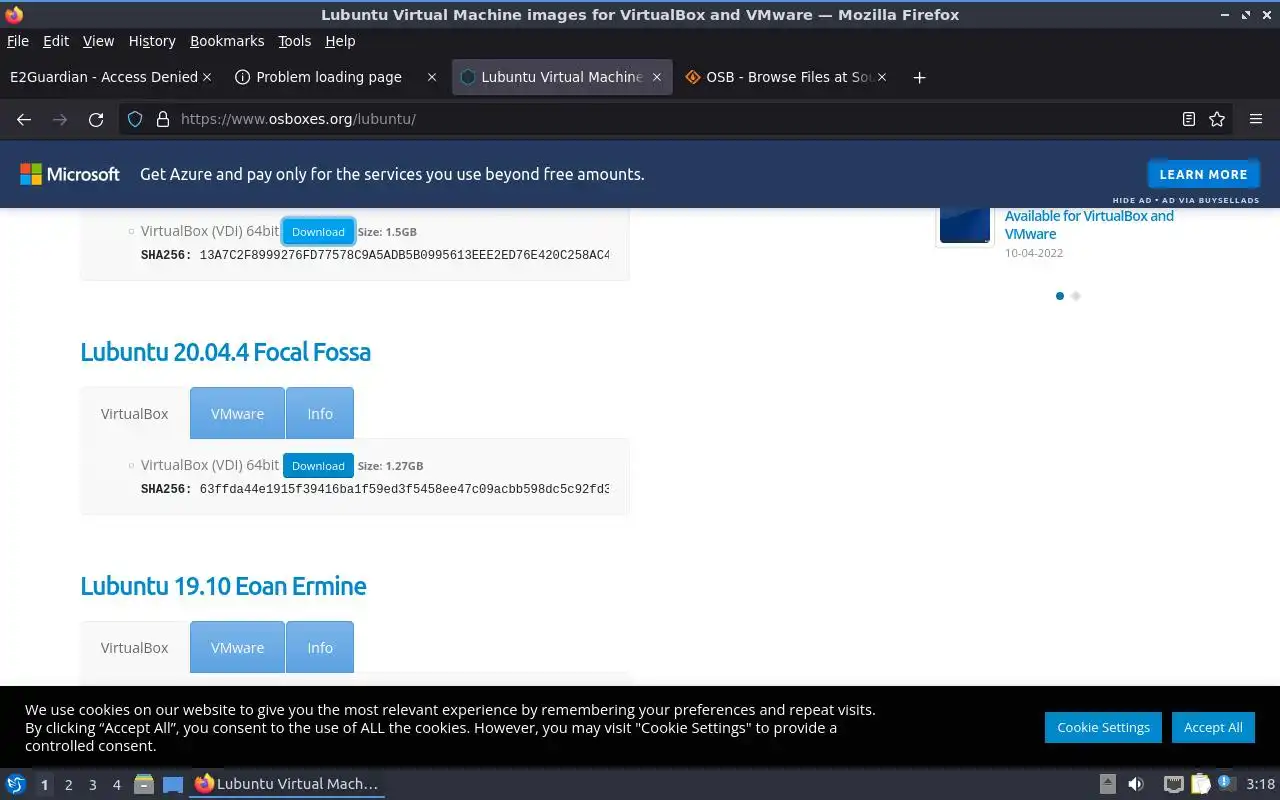The width and height of the screenshot is (1280, 800).
Task: Toggle reader view icon in address bar
Action: pos(1189,119)
